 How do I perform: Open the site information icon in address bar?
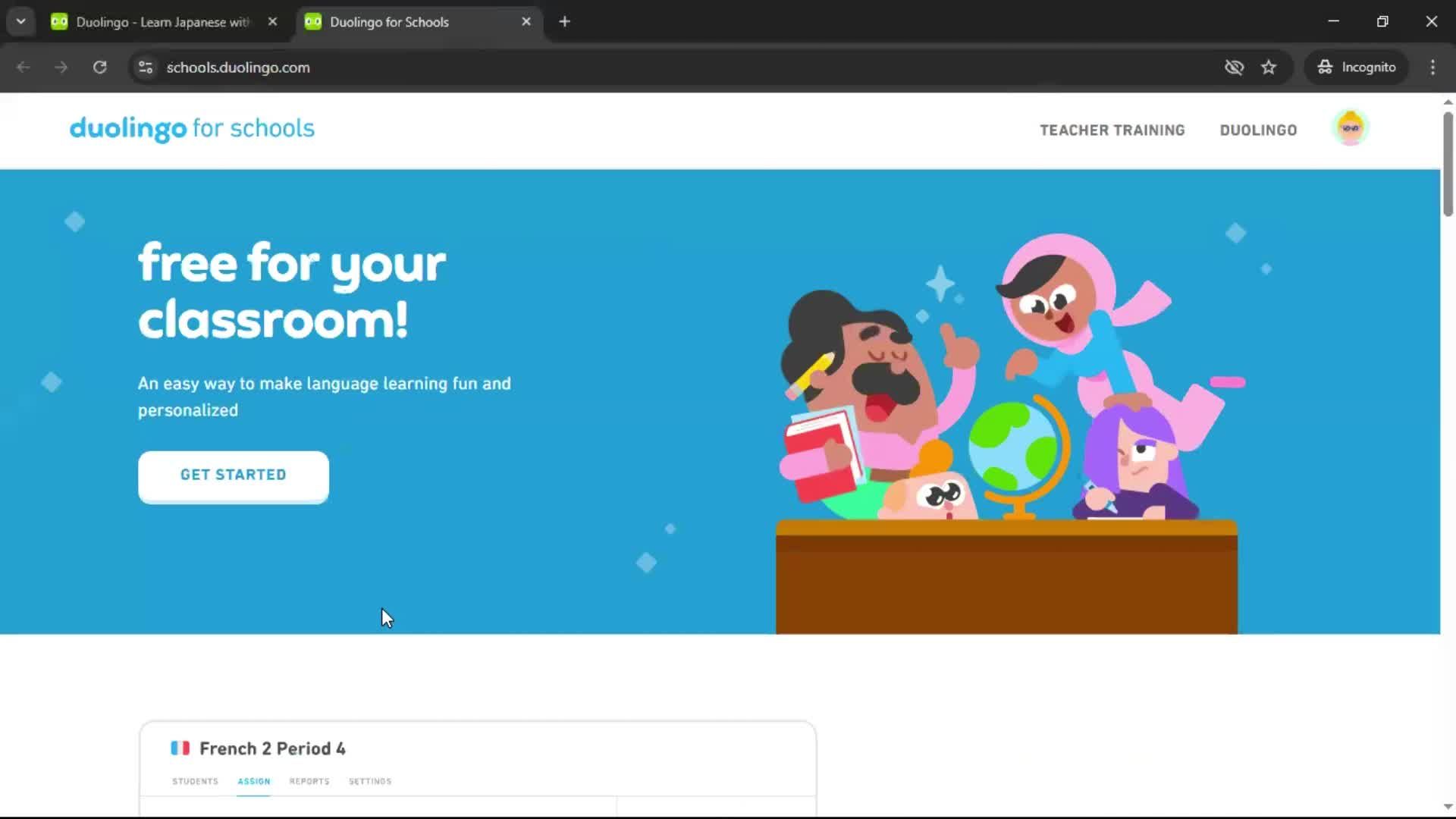(145, 67)
